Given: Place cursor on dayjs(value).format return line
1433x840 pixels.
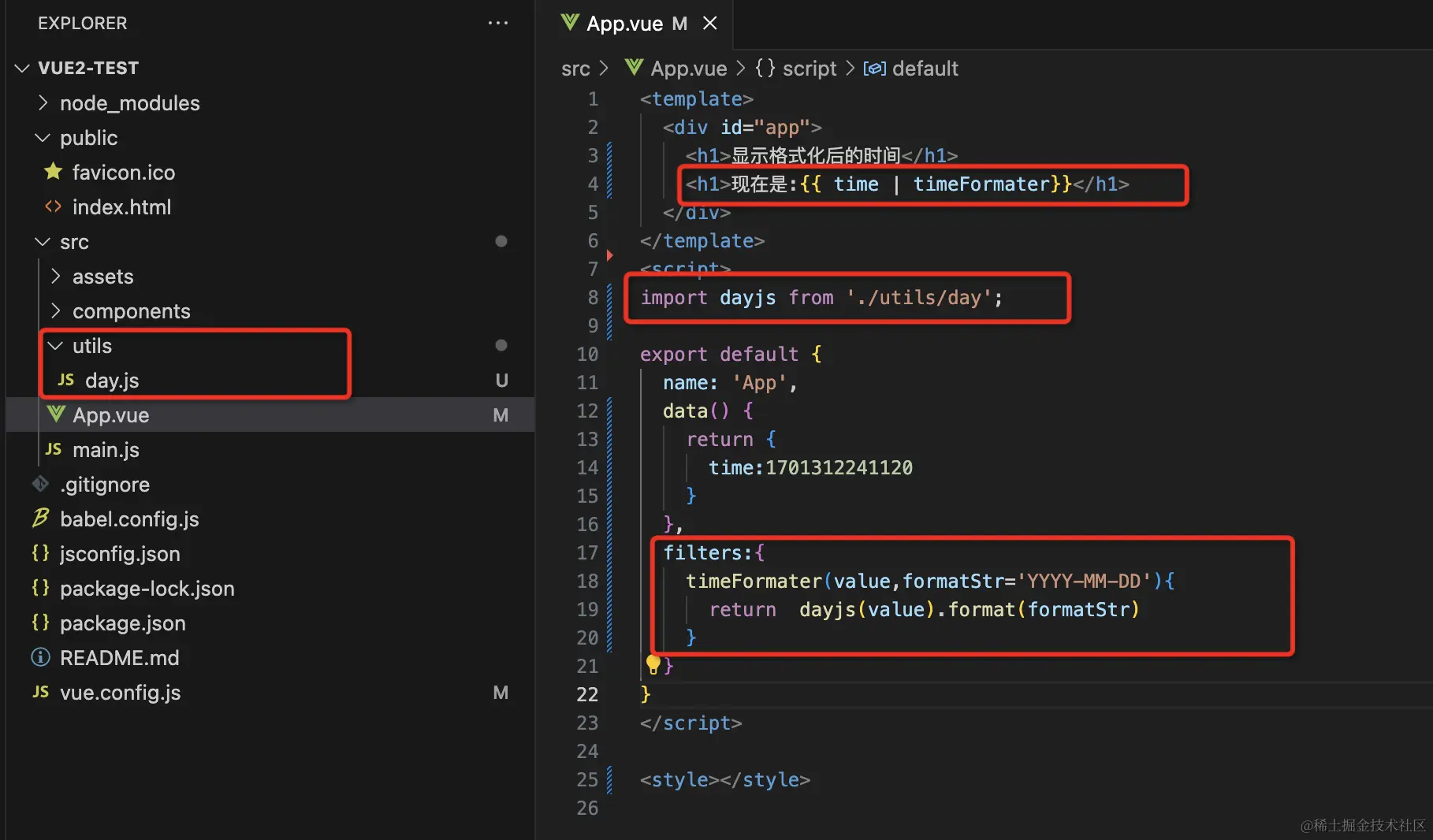Looking at the screenshot, I should (x=924, y=609).
